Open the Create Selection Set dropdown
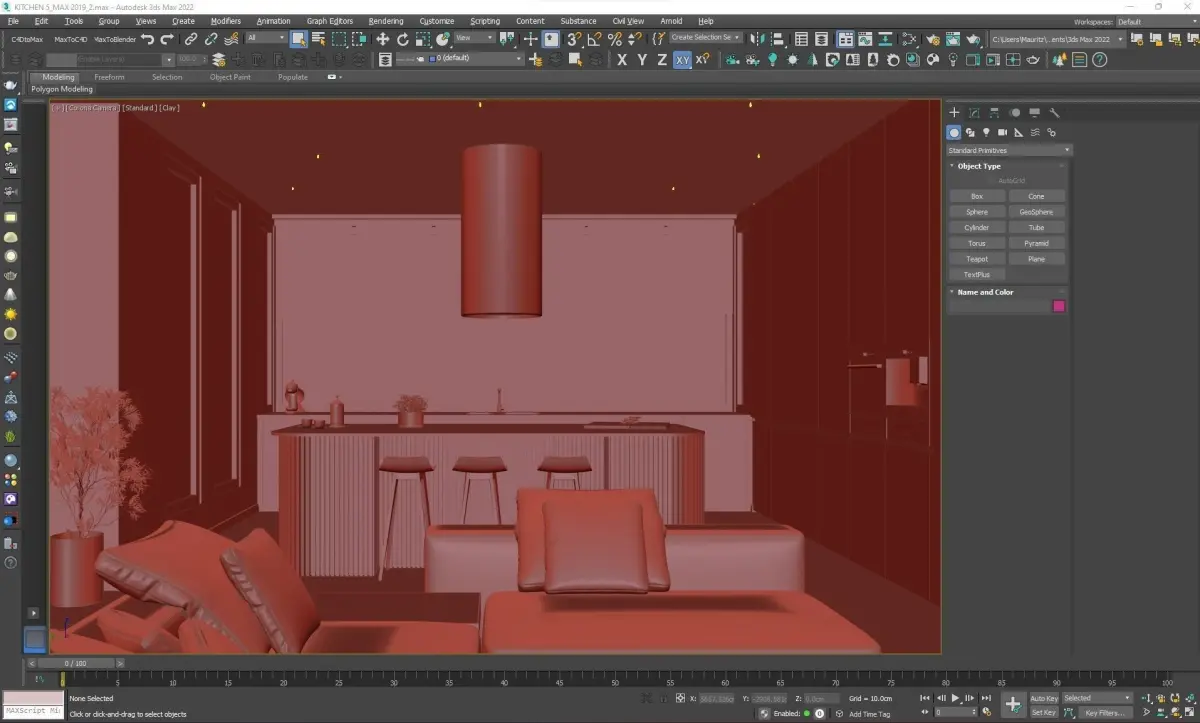Viewport: 1200px width, 723px height. (705, 38)
